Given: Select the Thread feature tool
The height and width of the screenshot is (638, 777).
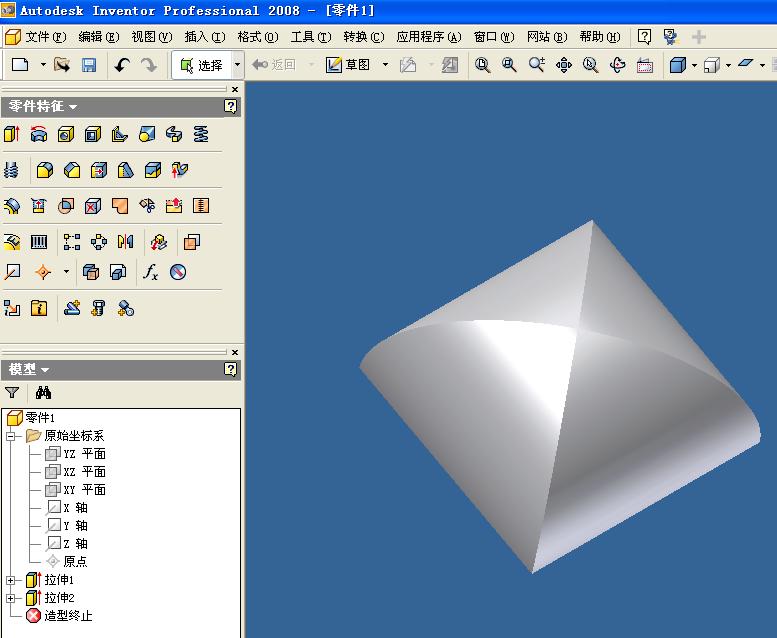Looking at the screenshot, I should [11, 170].
